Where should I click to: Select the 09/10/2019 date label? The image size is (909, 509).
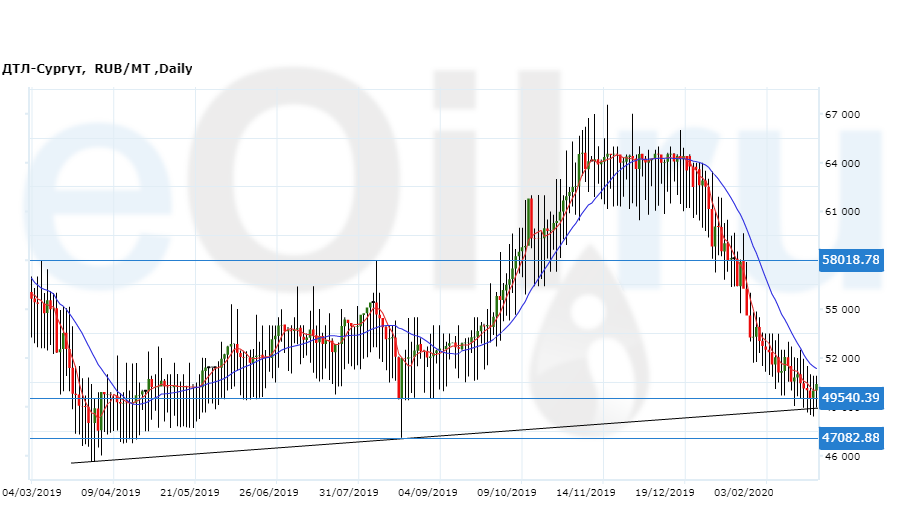(x=507, y=492)
